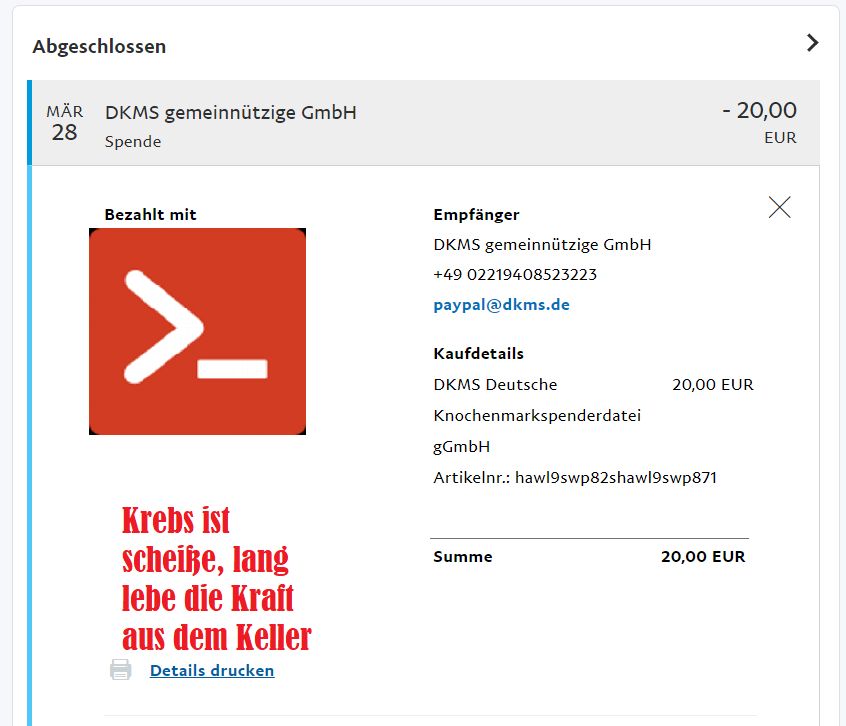This screenshot has height=726, width=846.
Task: Click the printer icon beside Details drucken
Action: [x=120, y=670]
